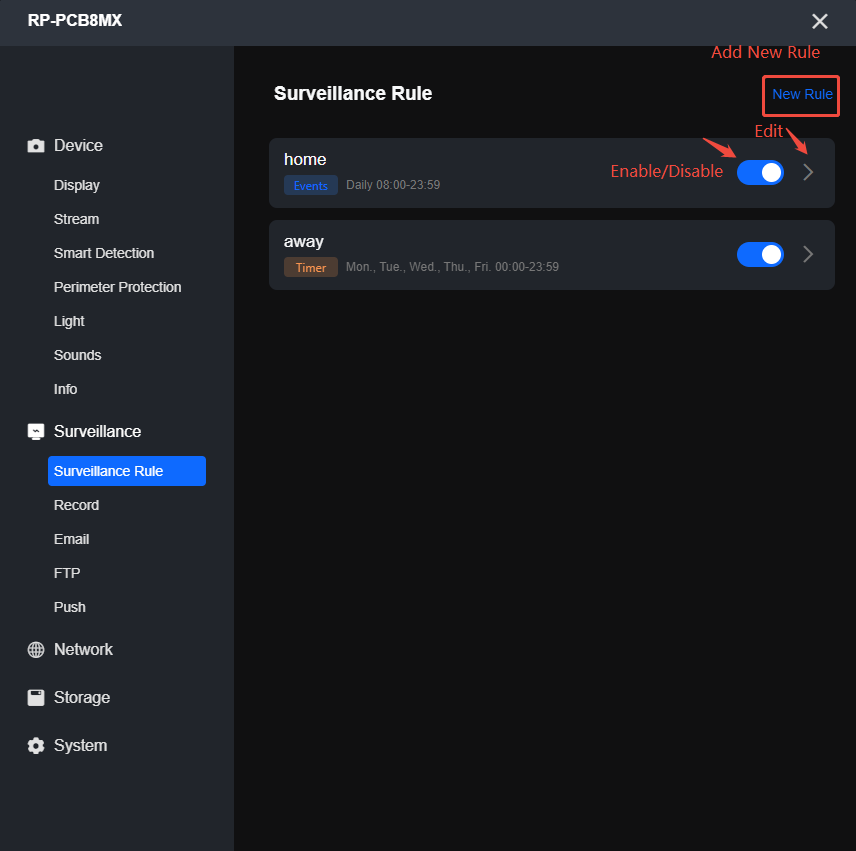This screenshot has height=851, width=856.
Task: Open away rule details via arrow
Action: click(808, 254)
